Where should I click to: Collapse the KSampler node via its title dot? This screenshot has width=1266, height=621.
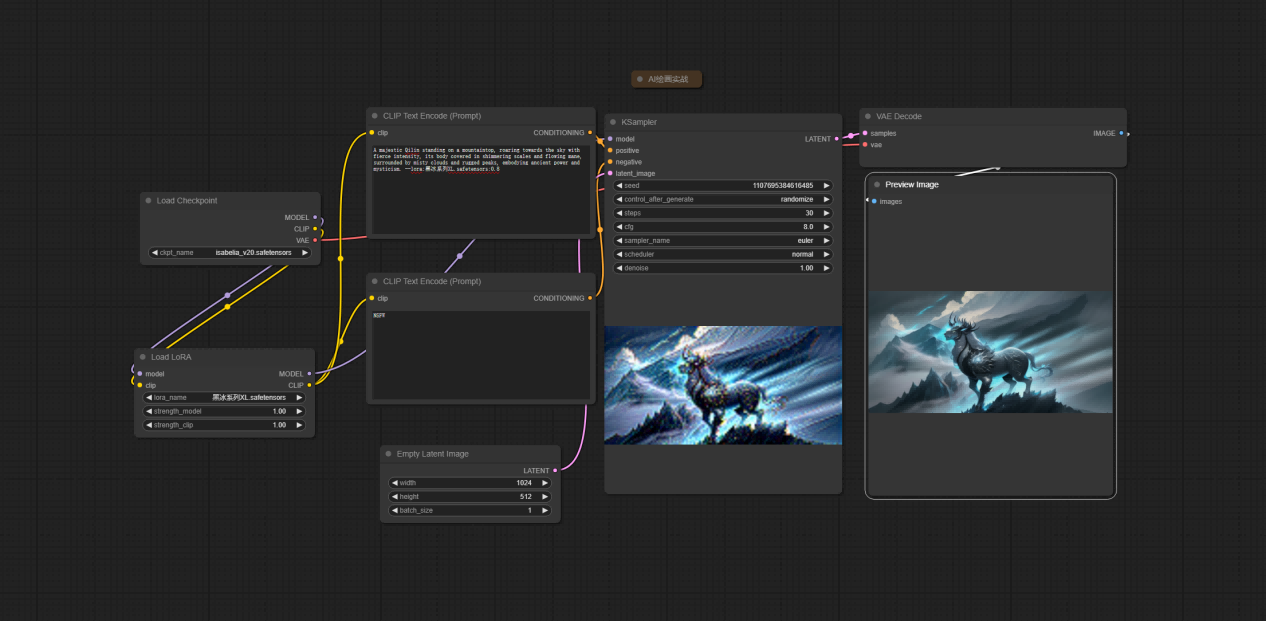point(612,122)
